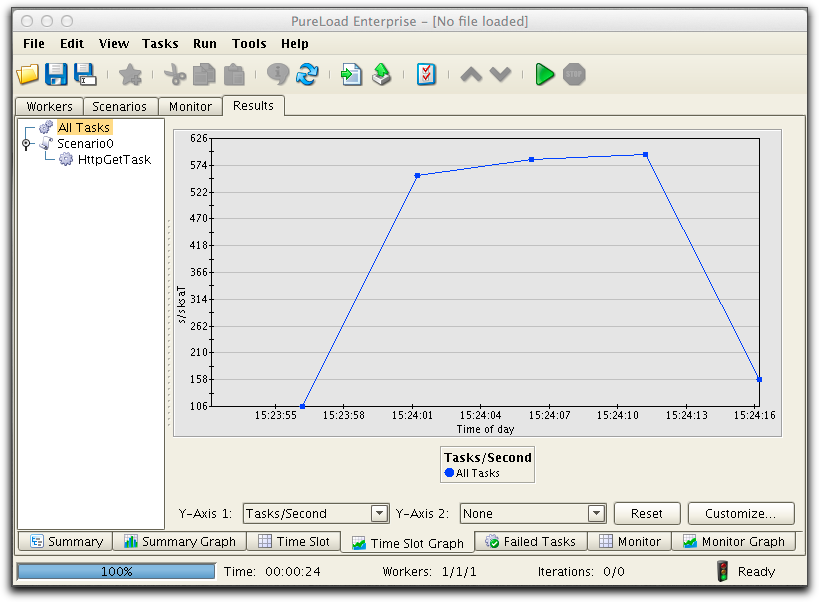This screenshot has height=602, width=819.
Task: Open the Summary bottom tab
Action: (66, 541)
